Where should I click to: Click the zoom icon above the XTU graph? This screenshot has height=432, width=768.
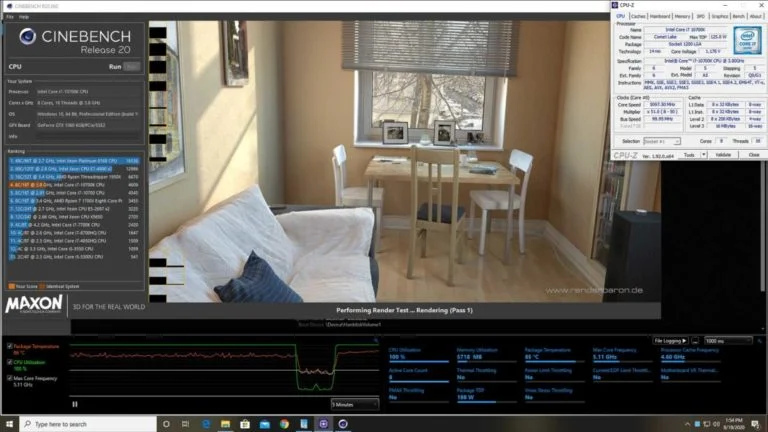[376, 339]
